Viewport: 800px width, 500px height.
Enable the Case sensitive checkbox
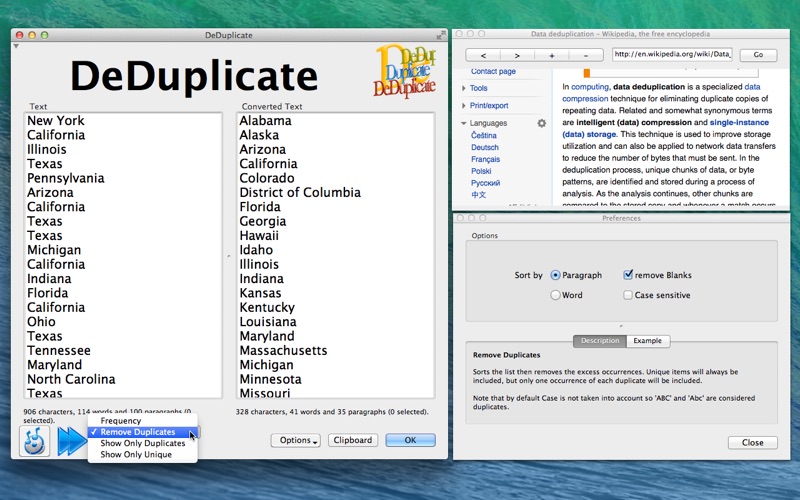[x=628, y=295]
